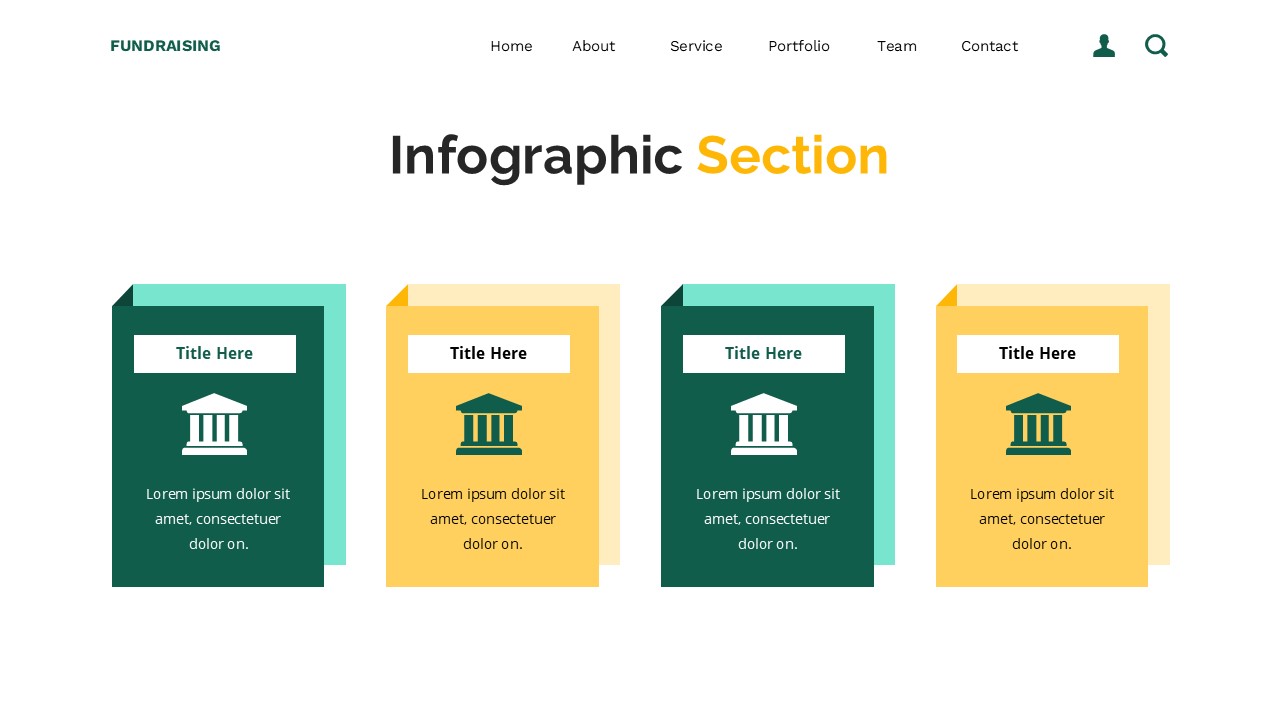
Task: Select the Lorem ipsum text on the first card
Action: tap(218, 519)
